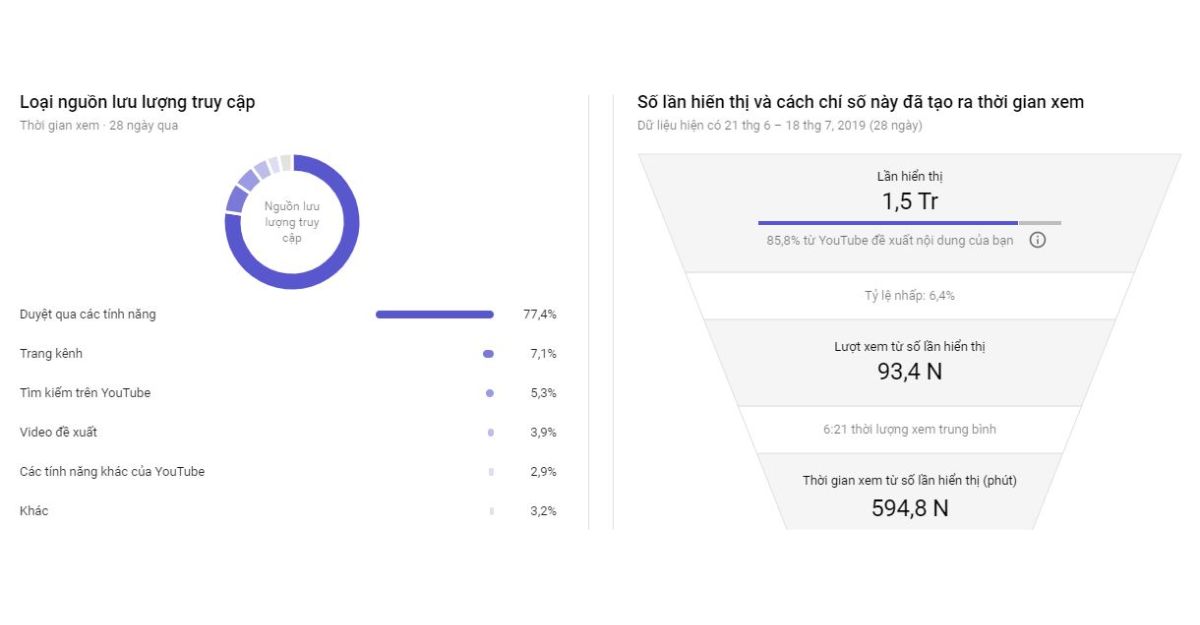Click the 594,8 N watch time value
Image resolution: width=1200 pixels, height=625 pixels.
(x=909, y=508)
